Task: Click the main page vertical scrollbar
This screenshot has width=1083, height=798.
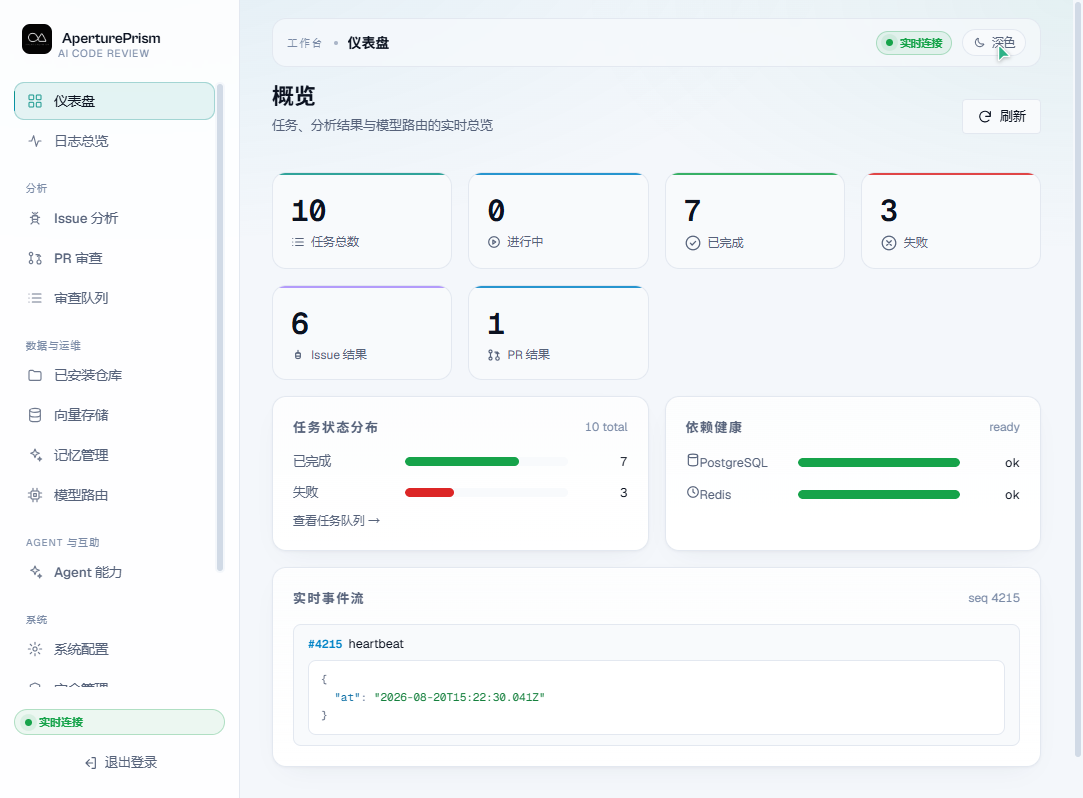Action: point(1077,379)
